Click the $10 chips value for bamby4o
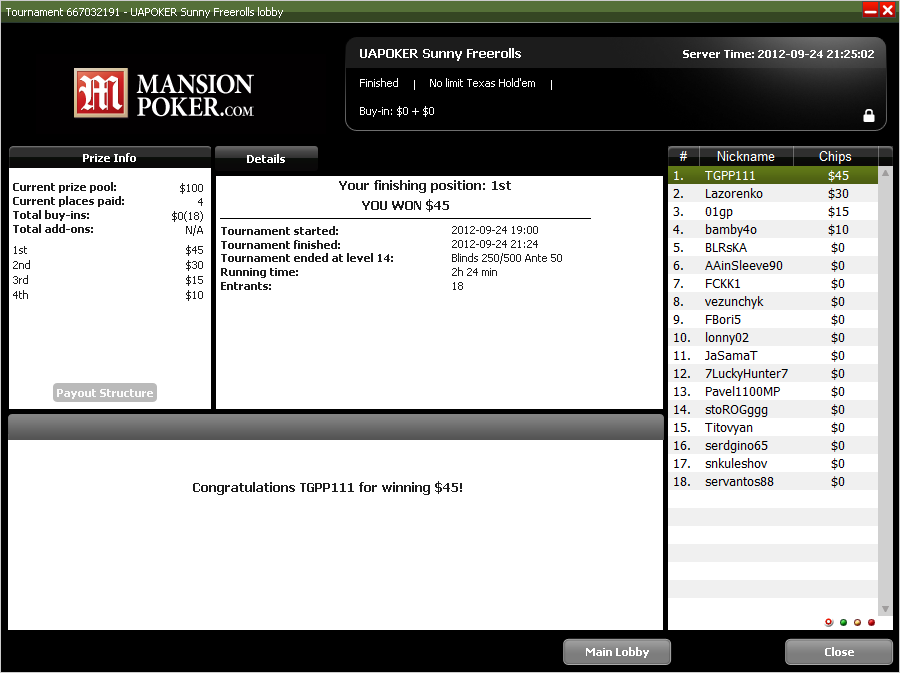Image resolution: width=900 pixels, height=687 pixels. (838, 230)
